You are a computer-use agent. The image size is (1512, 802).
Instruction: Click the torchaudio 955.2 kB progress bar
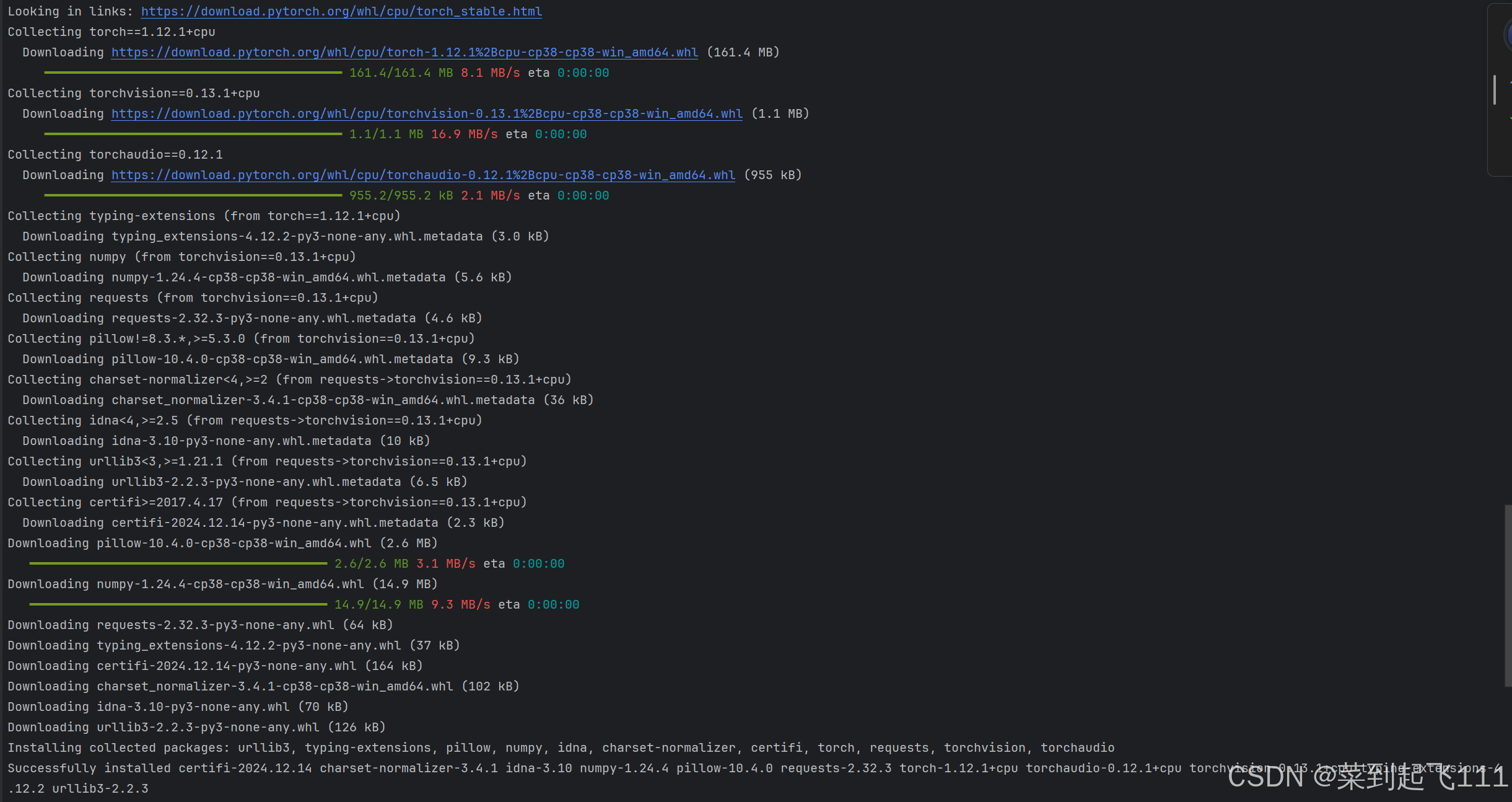[193, 195]
